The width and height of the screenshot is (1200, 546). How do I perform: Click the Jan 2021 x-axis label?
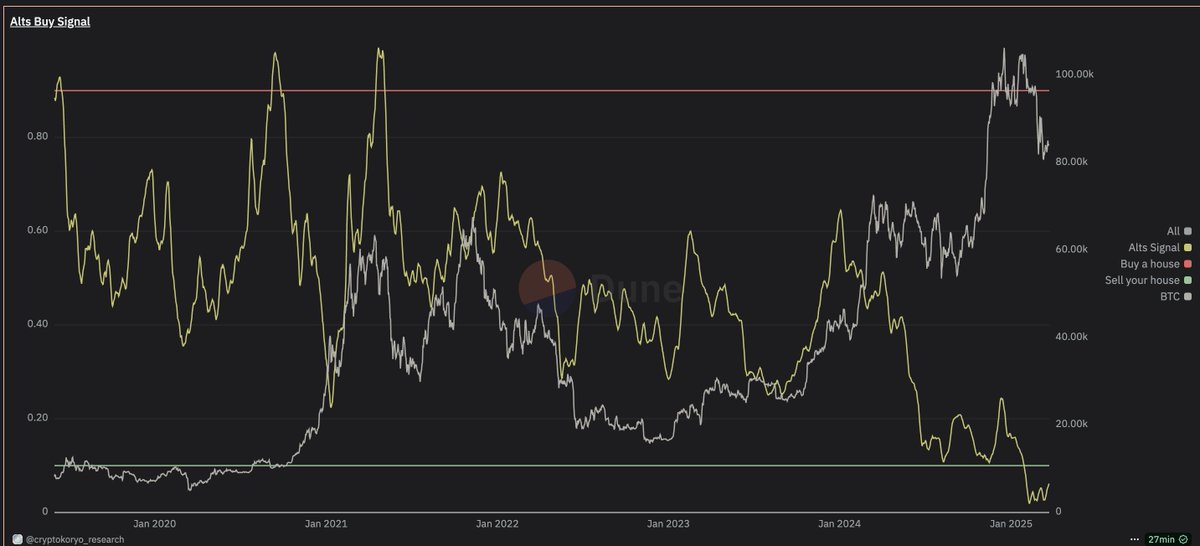click(326, 523)
